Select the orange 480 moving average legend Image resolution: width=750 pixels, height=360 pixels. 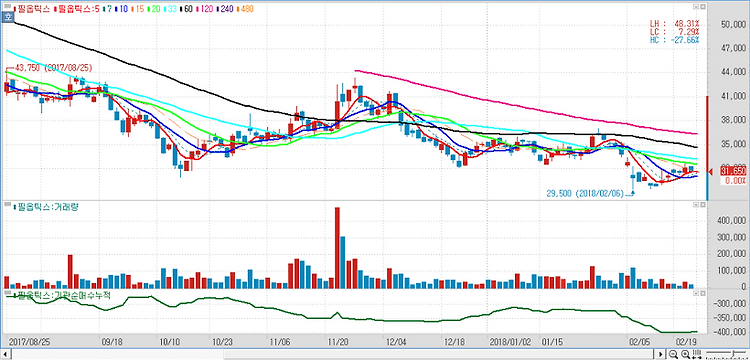click(x=245, y=9)
